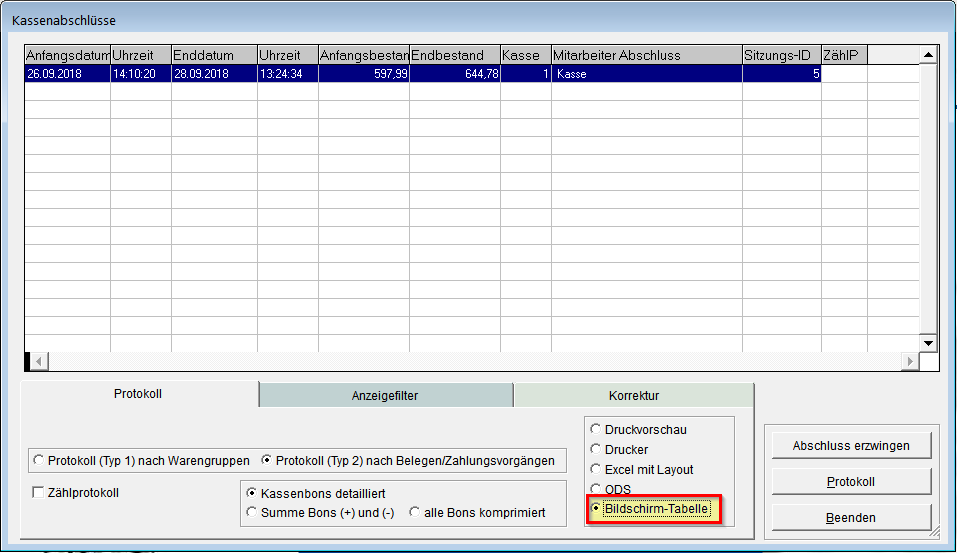Click the Beenden button

point(851,518)
